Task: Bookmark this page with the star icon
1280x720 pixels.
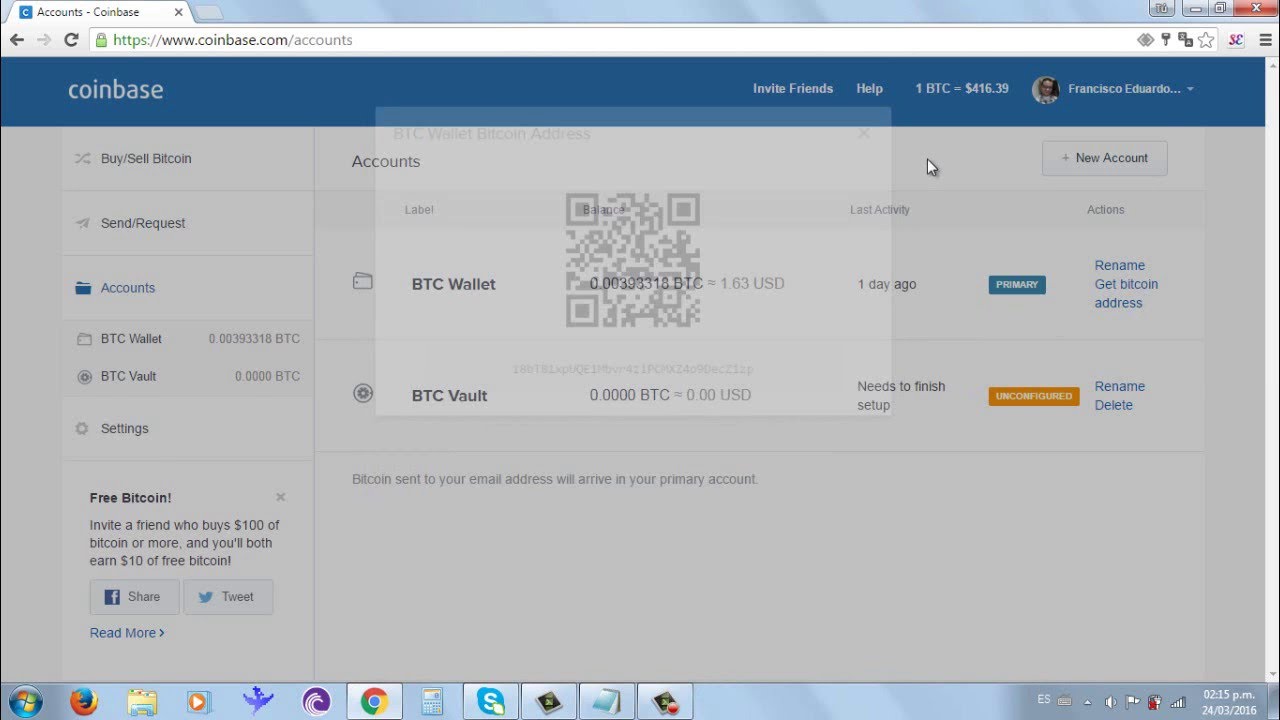Action: point(1206,40)
